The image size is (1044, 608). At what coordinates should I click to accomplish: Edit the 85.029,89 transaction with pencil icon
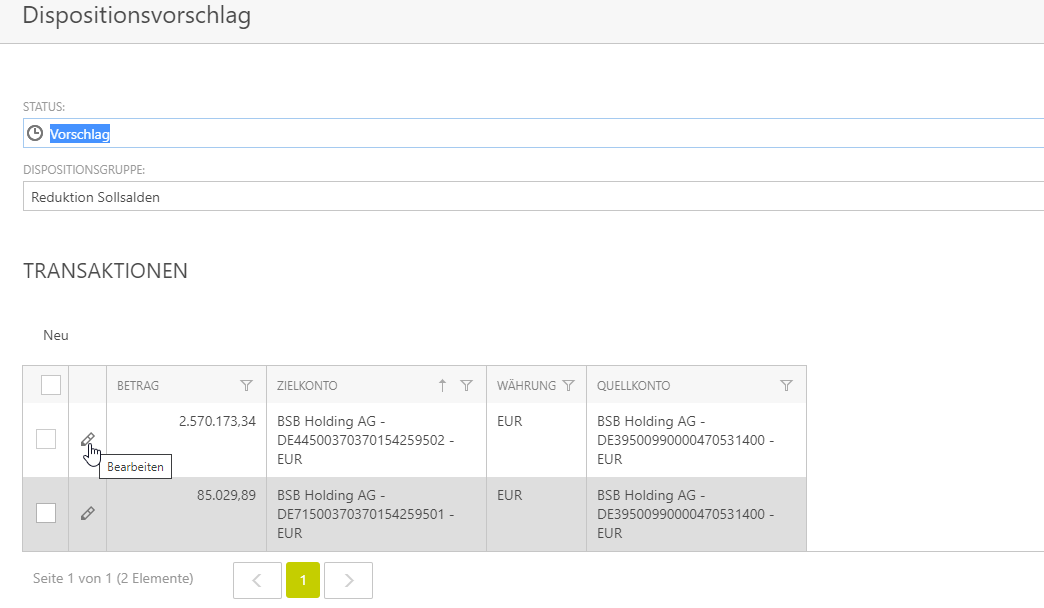pos(87,513)
